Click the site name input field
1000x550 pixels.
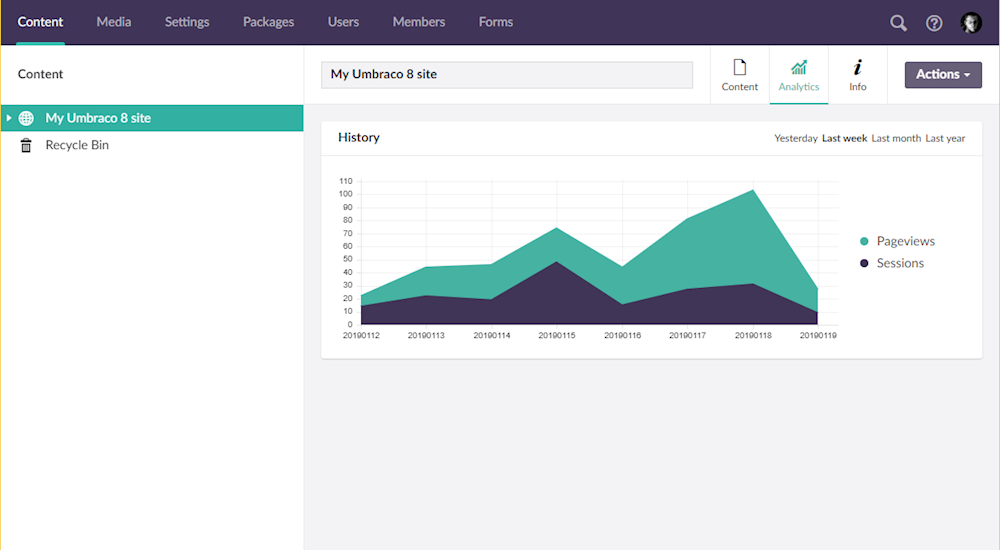(506, 75)
